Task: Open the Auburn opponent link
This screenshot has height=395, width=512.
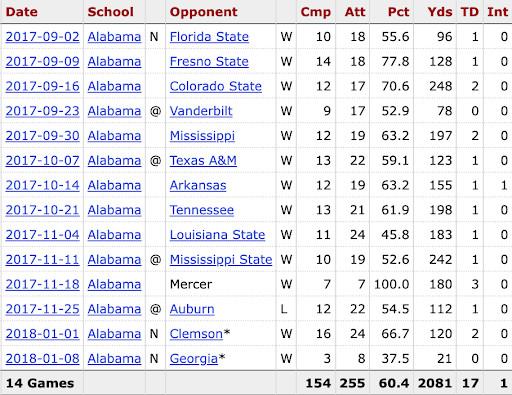Action: (x=192, y=309)
